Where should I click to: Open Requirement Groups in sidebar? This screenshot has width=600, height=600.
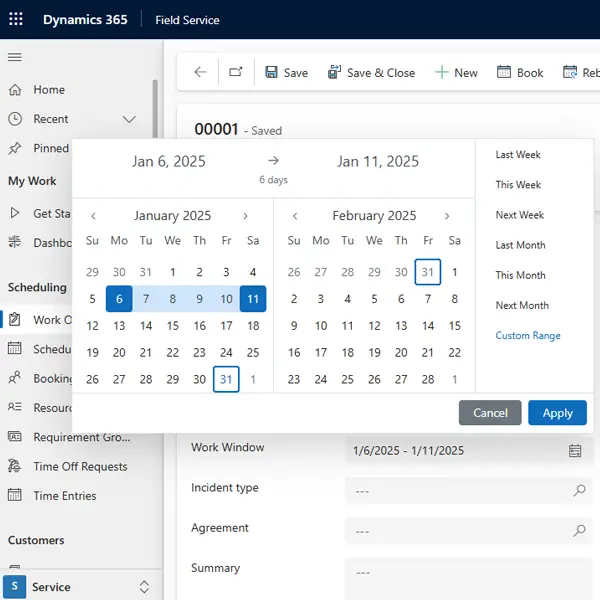pos(80,437)
